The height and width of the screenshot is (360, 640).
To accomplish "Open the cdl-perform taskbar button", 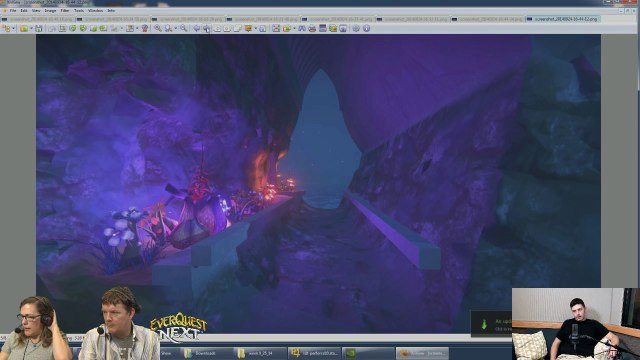I will (x=314, y=353).
